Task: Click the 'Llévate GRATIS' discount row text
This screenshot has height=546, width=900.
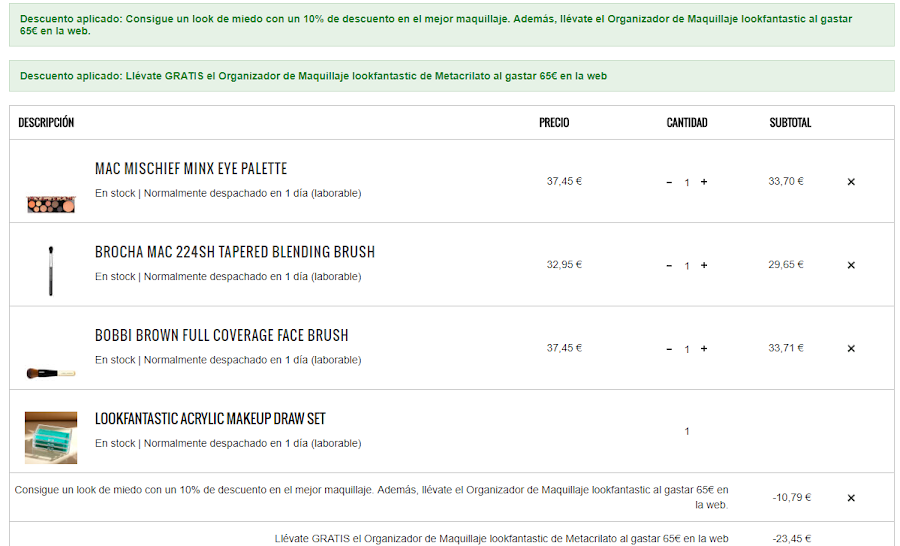Action: (501, 539)
